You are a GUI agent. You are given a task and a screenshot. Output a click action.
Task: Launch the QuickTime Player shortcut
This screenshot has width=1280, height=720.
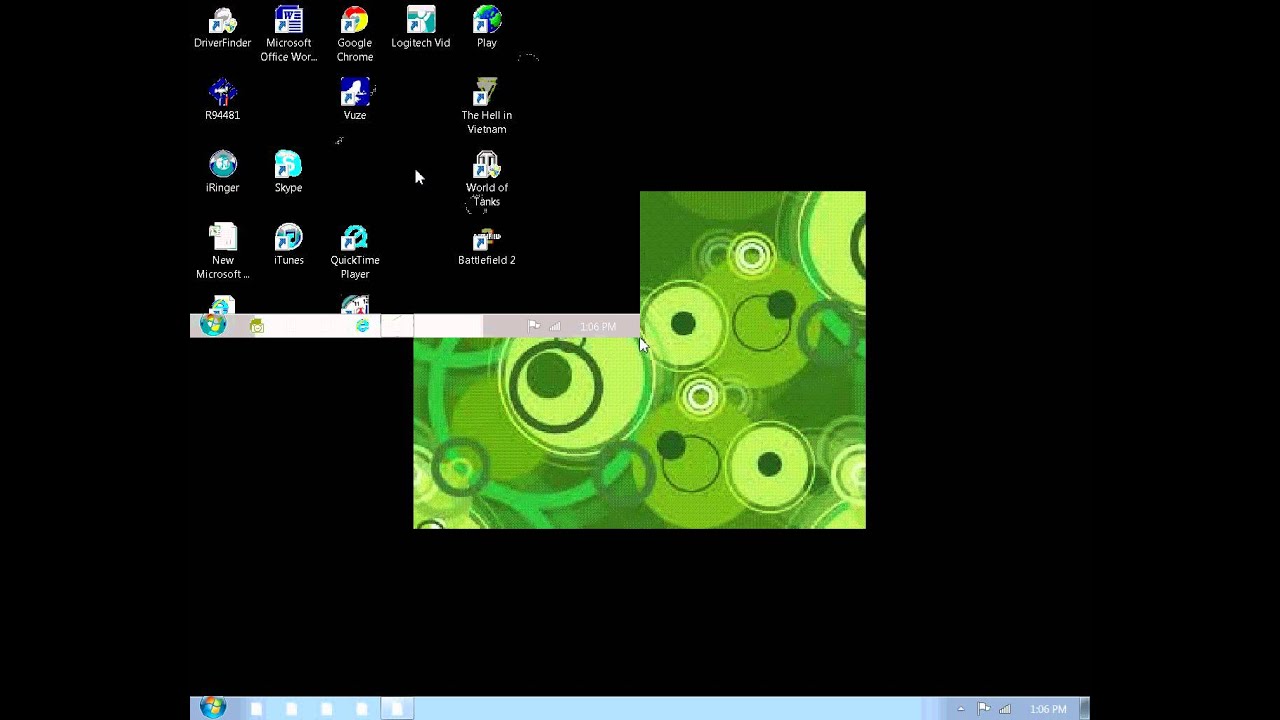click(355, 252)
